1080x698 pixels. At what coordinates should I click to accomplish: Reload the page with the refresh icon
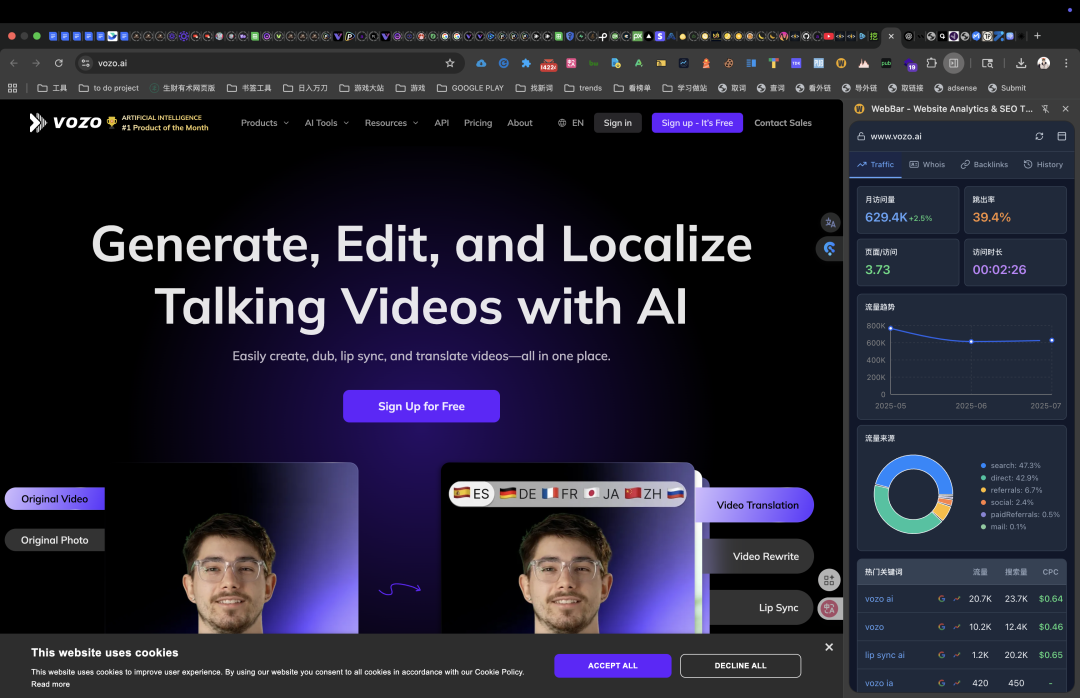pyautogui.click(x=59, y=63)
